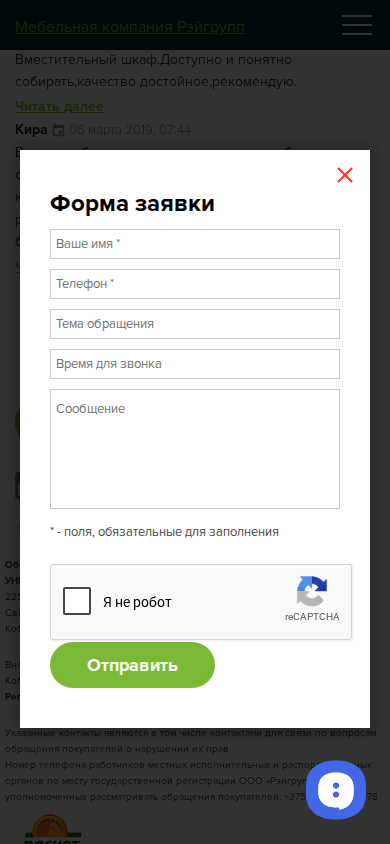
Task: Follow the "Читать далее" link
Action: pyautogui.click(x=59, y=107)
